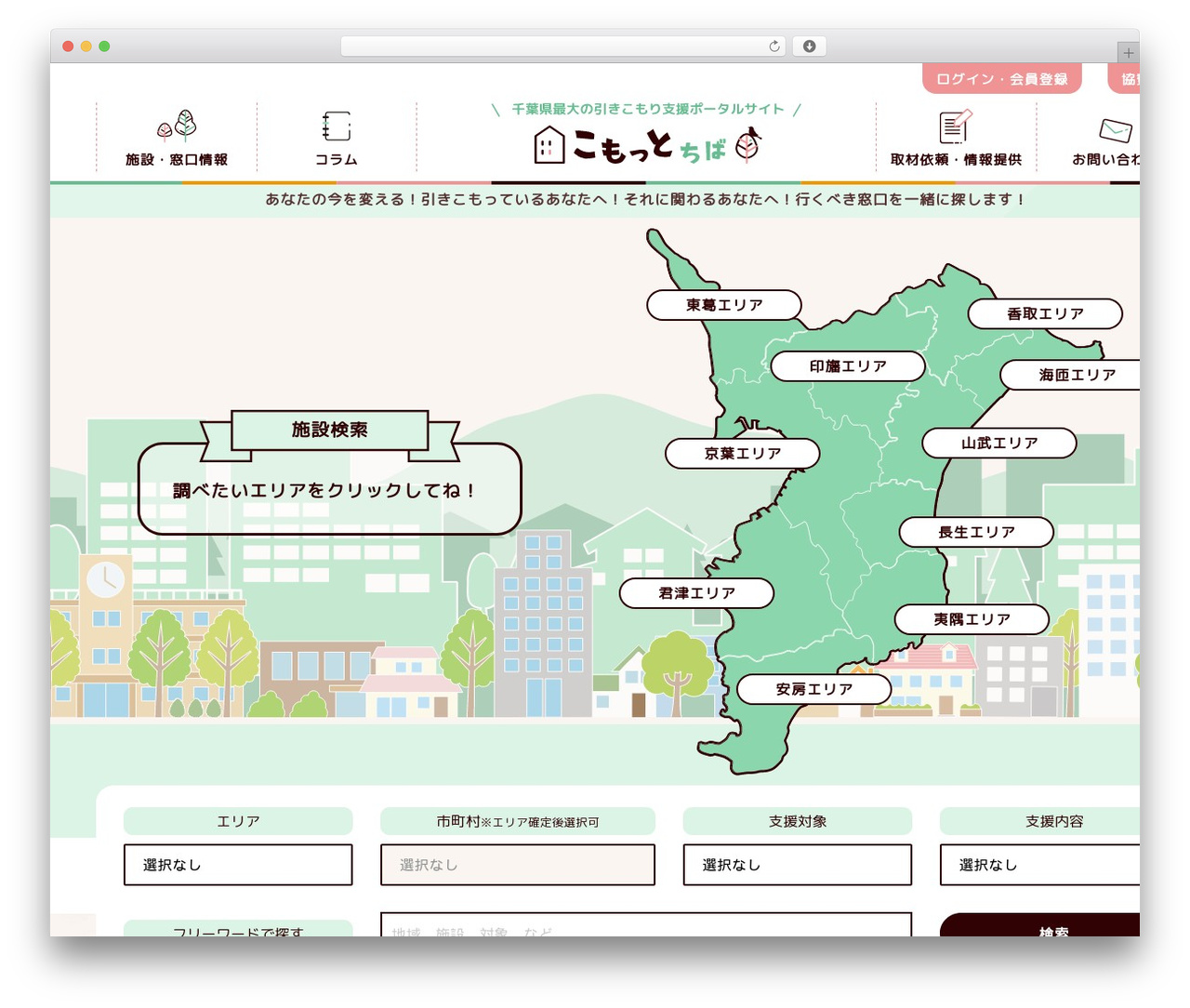Click the 施設検索 ribbon heading
The width and height of the screenshot is (1190, 1008).
tap(330, 430)
